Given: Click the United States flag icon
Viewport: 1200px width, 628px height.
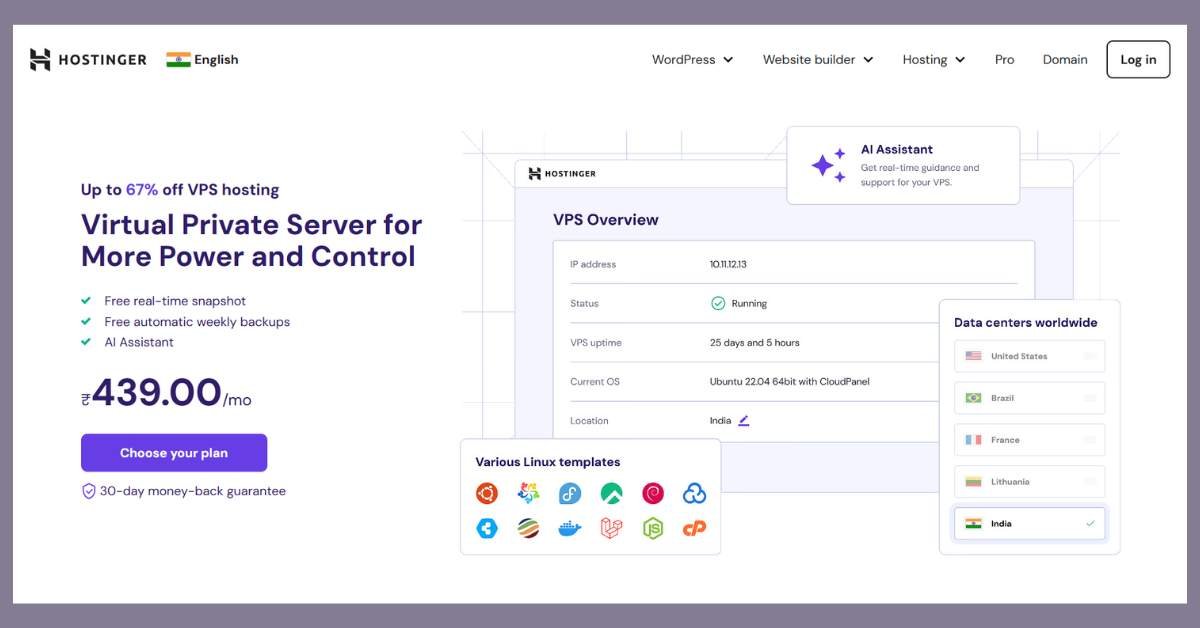Looking at the screenshot, I should tap(973, 356).
